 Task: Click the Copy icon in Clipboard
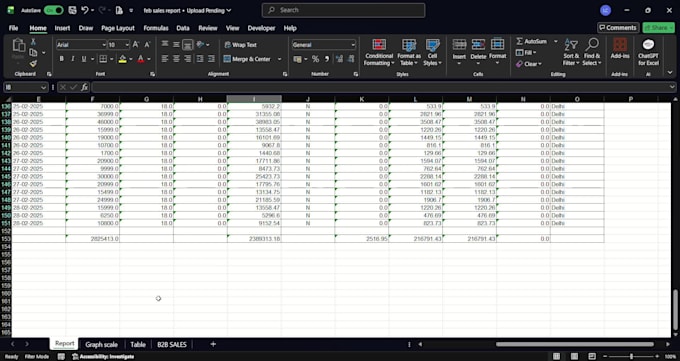(x=33, y=53)
